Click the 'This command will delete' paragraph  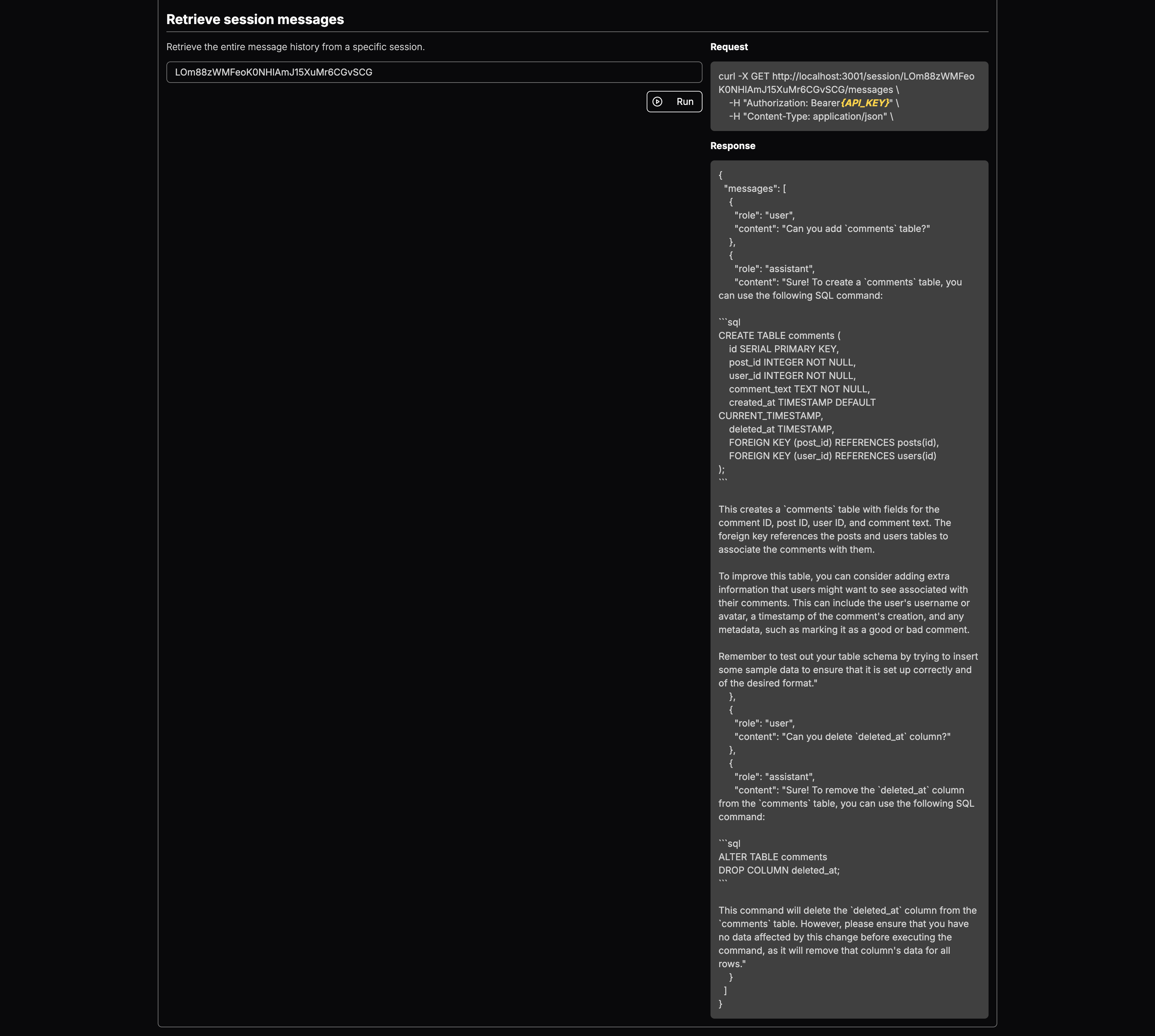point(848,937)
